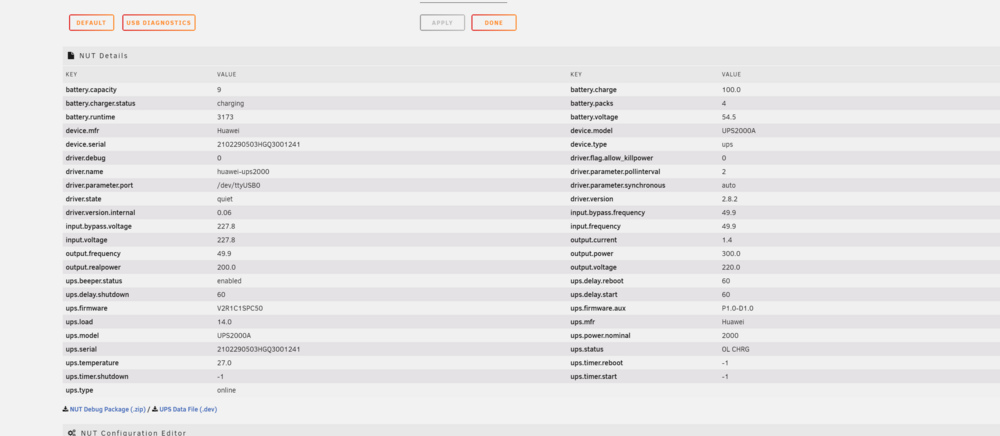Image resolution: width=1000 pixels, height=436 pixels.
Task: Select ups.load value 14.0
Action: (224, 322)
